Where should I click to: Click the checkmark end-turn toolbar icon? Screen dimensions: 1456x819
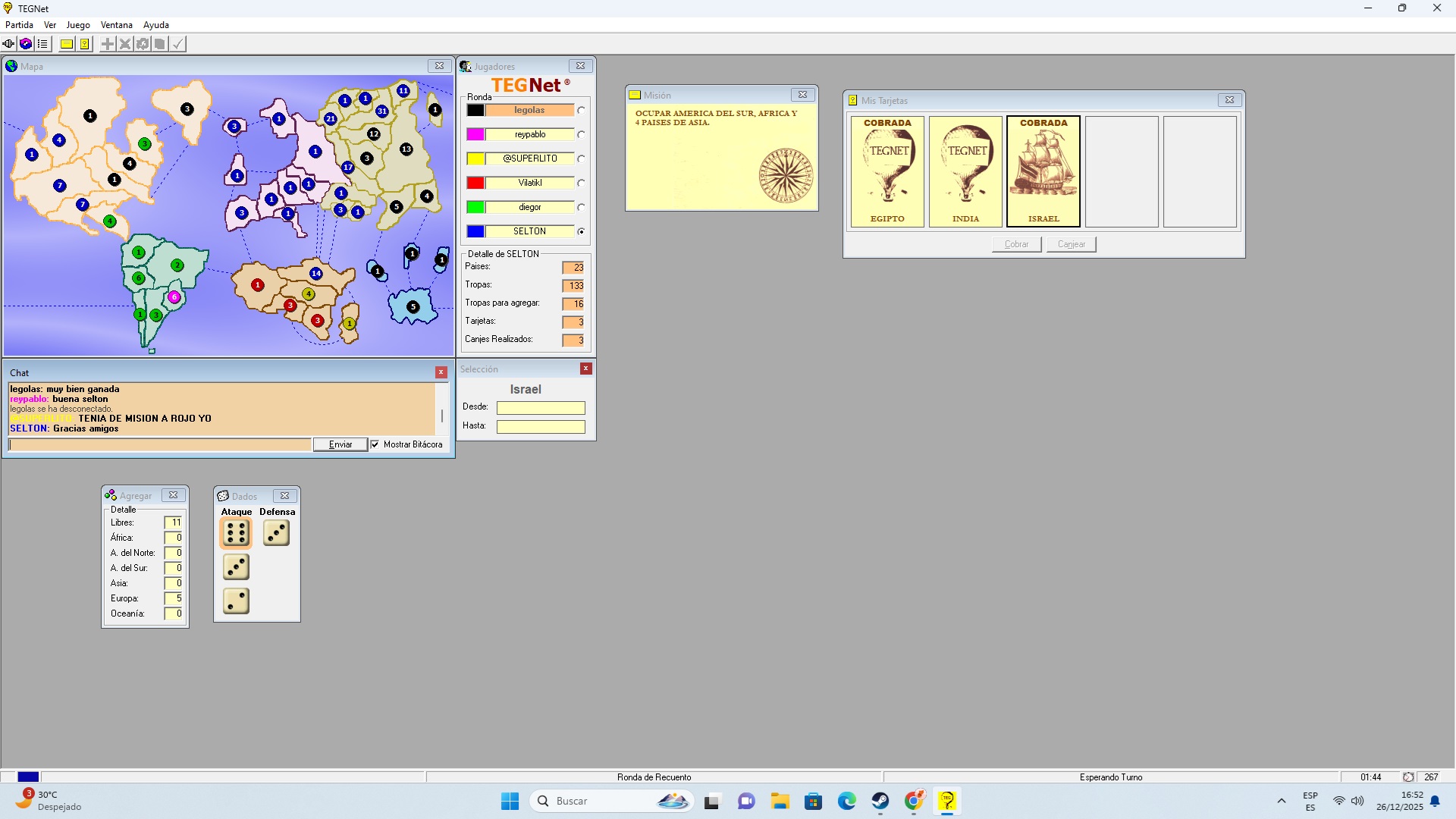[x=177, y=44]
